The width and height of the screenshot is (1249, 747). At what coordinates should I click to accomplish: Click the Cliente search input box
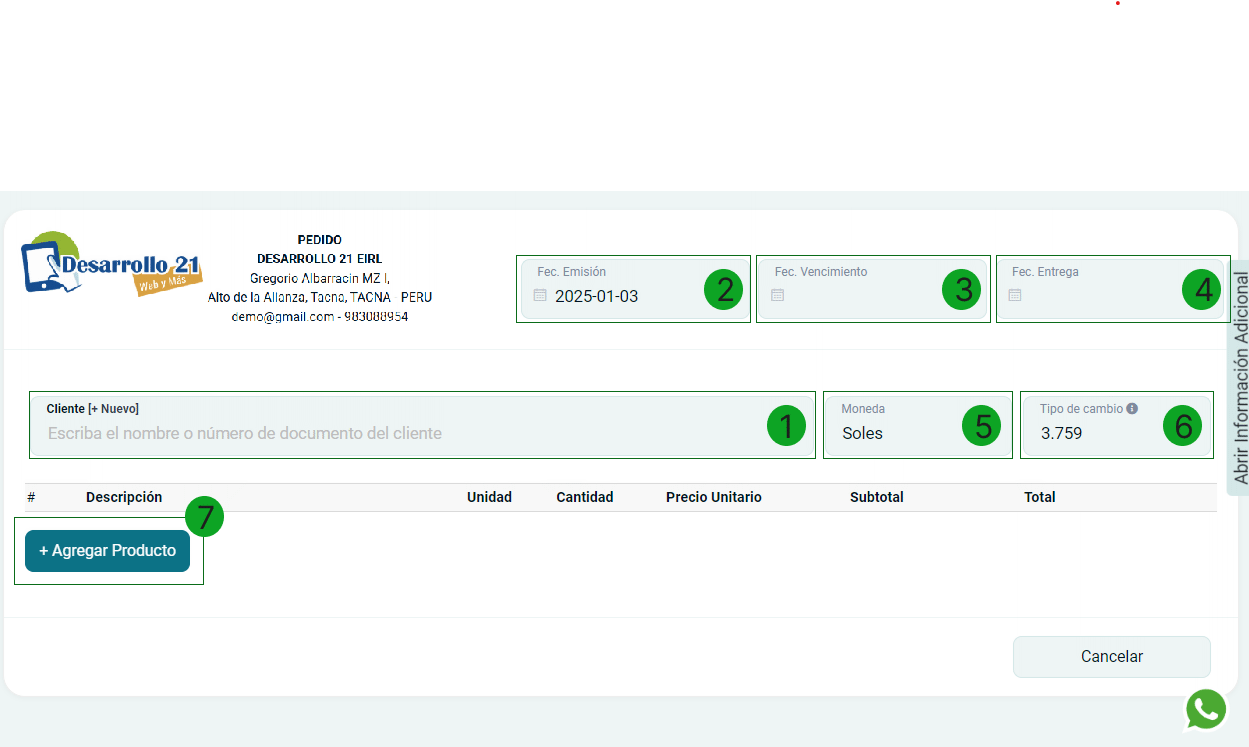point(400,433)
